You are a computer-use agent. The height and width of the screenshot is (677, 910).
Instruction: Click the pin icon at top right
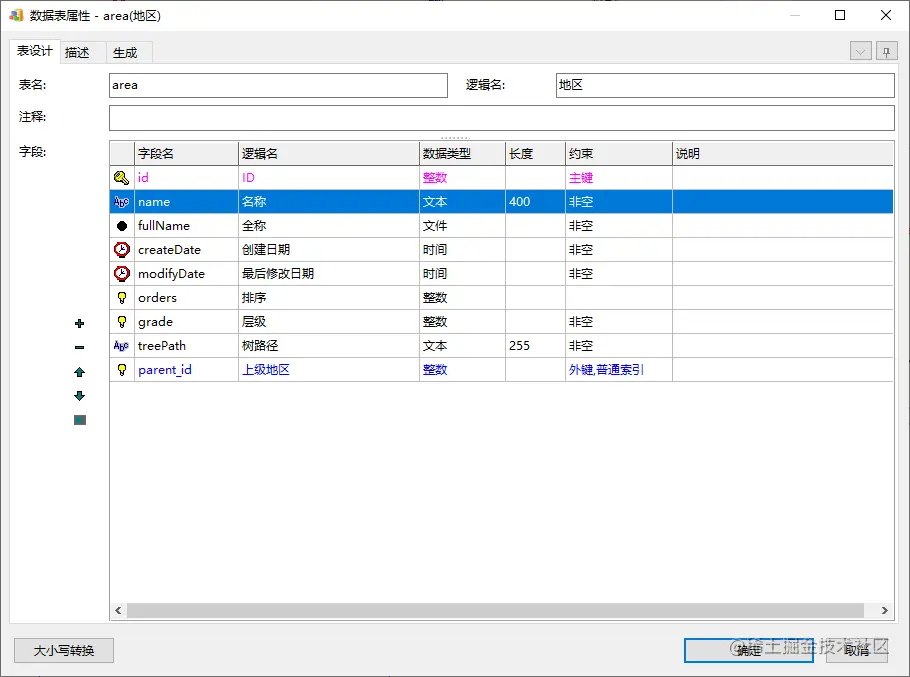tap(886, 52)
